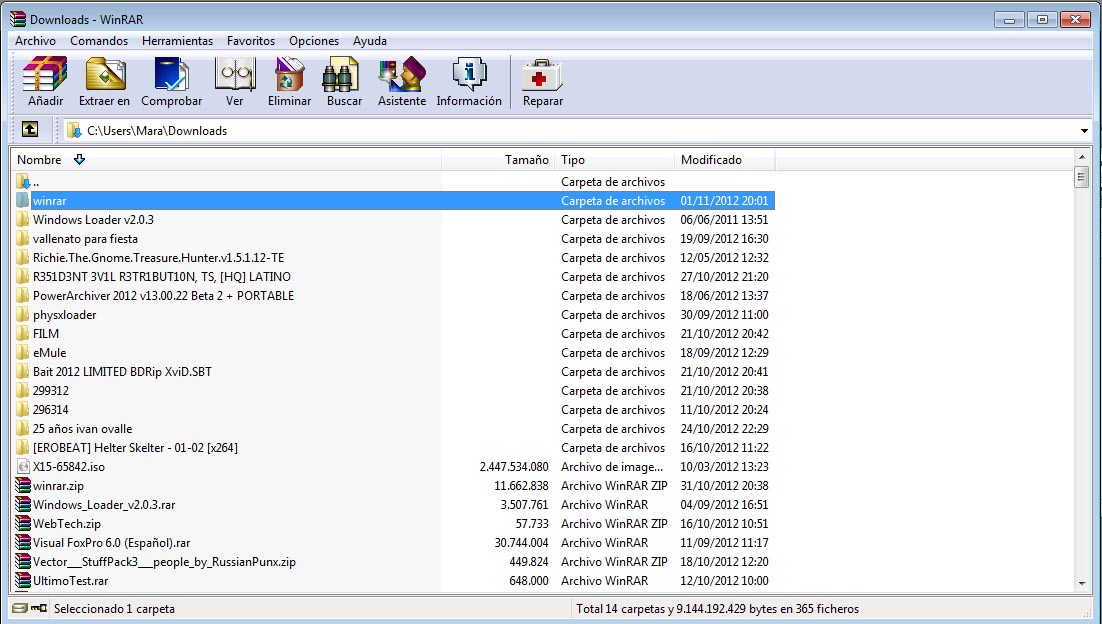
Task: Select 'vallenato para fiesta' folder name
Action: pyautogui.click(x=85, y=239)
